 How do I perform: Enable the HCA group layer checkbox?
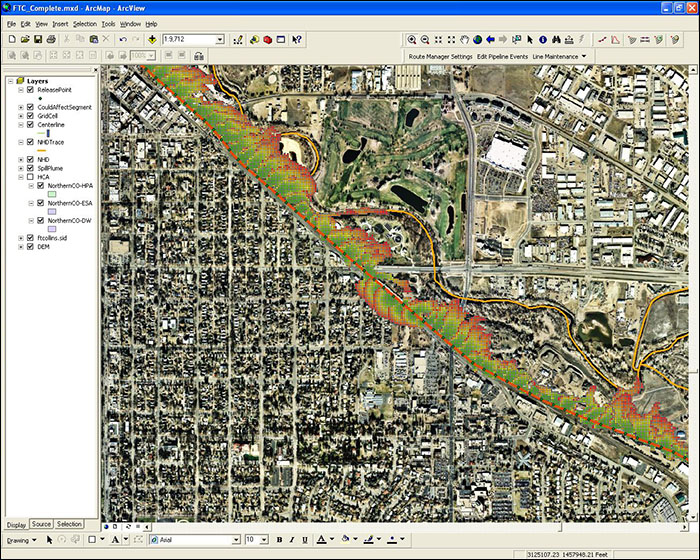[x=30, y=177]
